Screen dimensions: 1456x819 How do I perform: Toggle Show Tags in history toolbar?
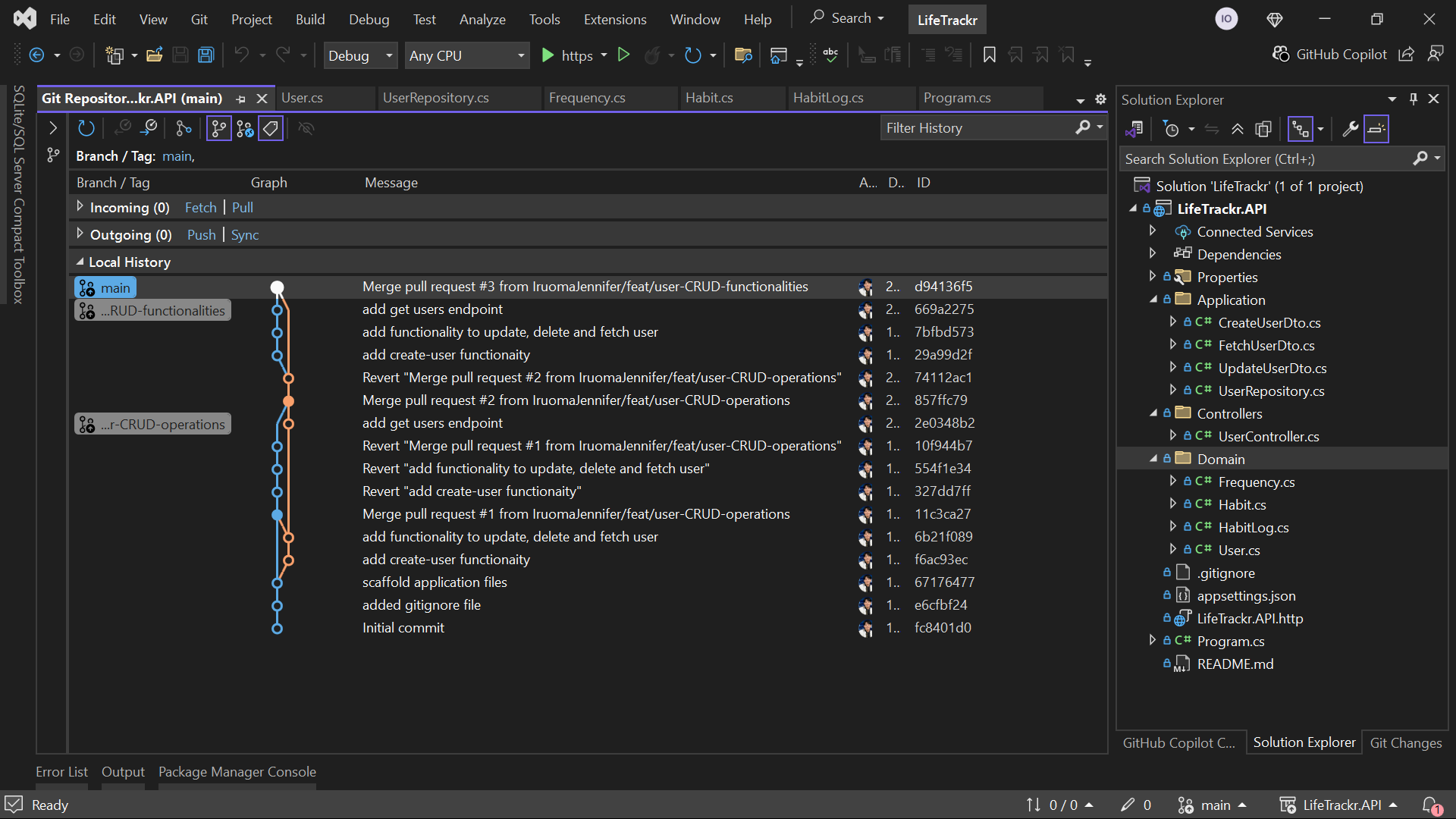[271, 129]
